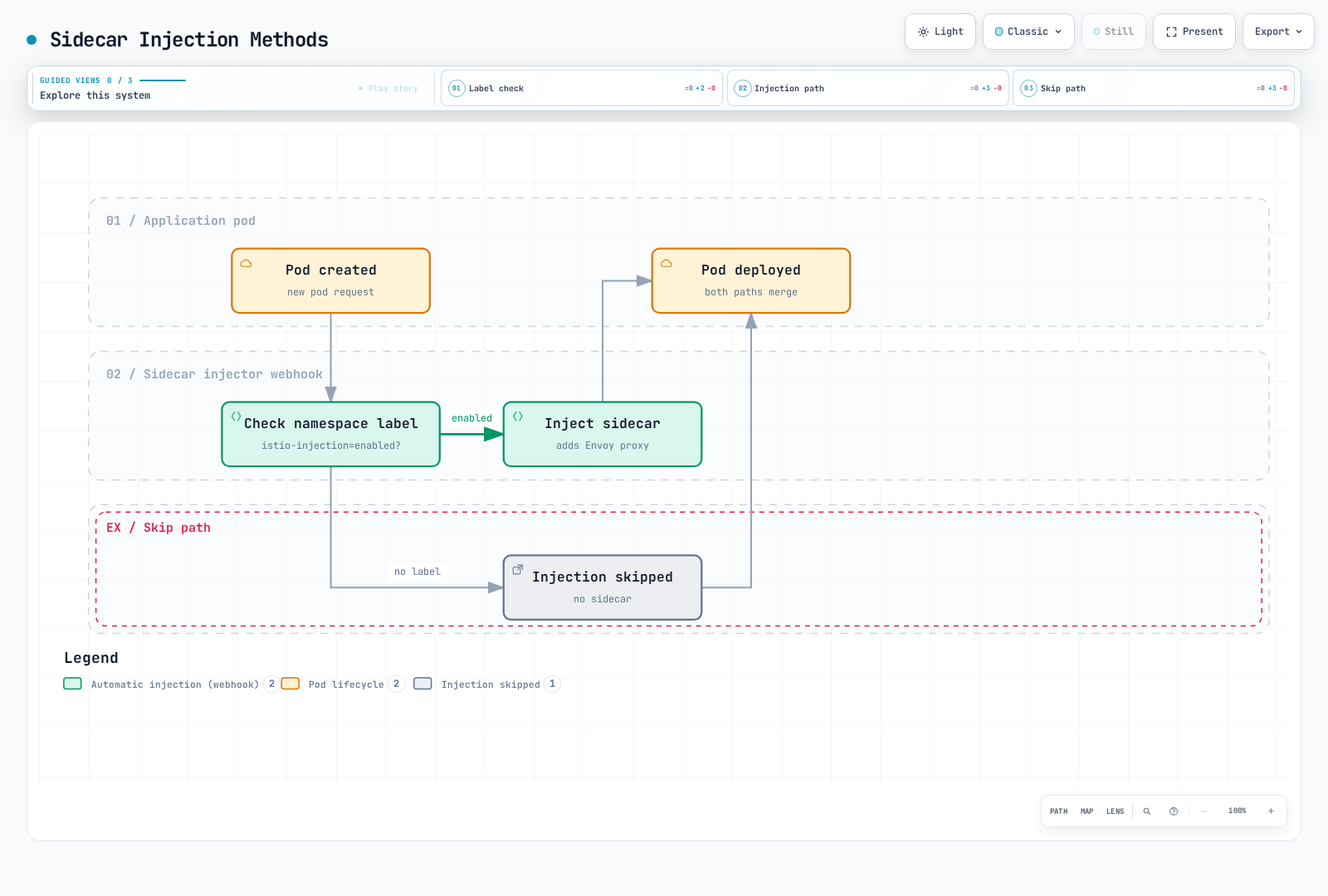Toggle Injection skipped legend filter
This screenshot has height=896, width=1328.
pyautogui.click(x=487, y=684)
